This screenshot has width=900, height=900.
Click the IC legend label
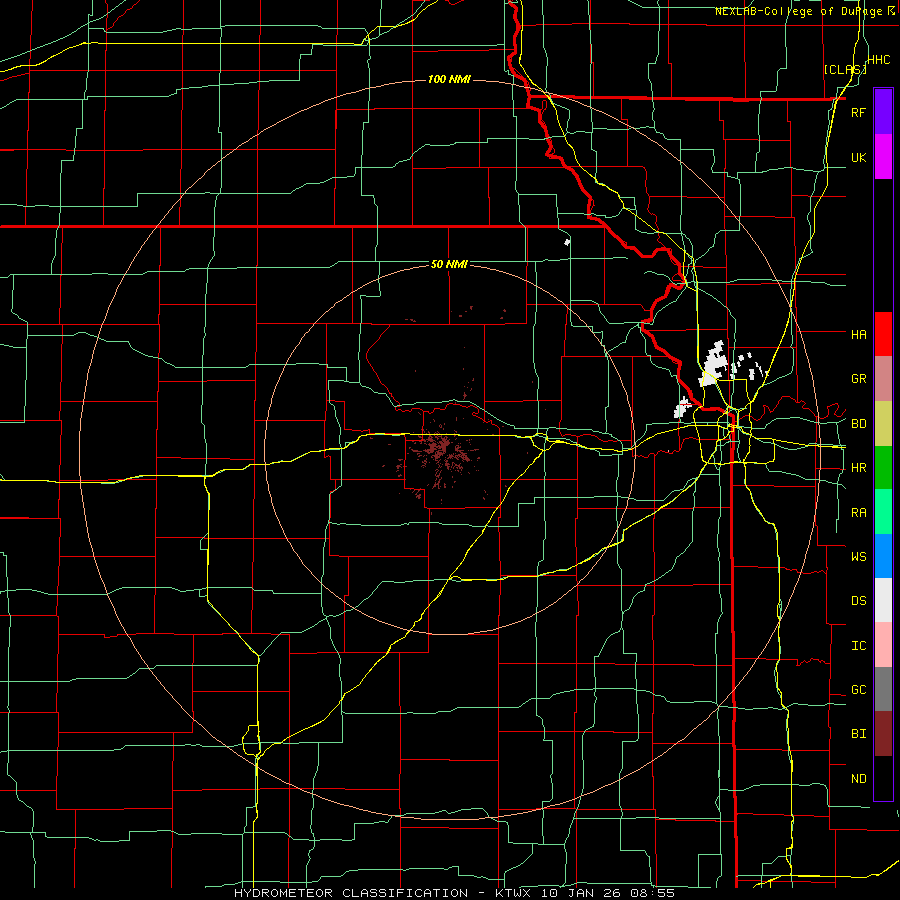click(x=858, y=646)
